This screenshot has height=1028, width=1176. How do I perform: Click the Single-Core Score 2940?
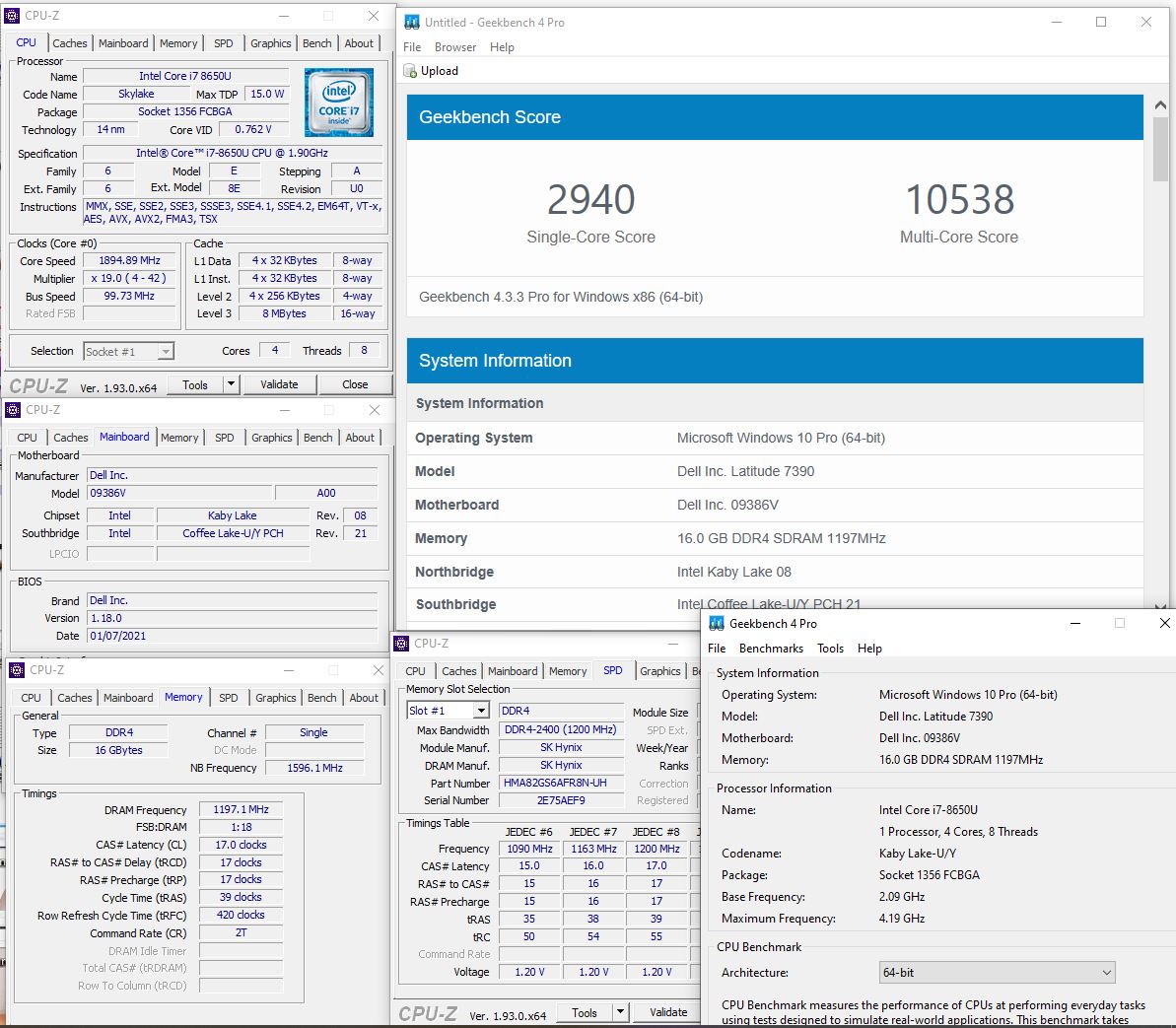click(x=591, y=199)
